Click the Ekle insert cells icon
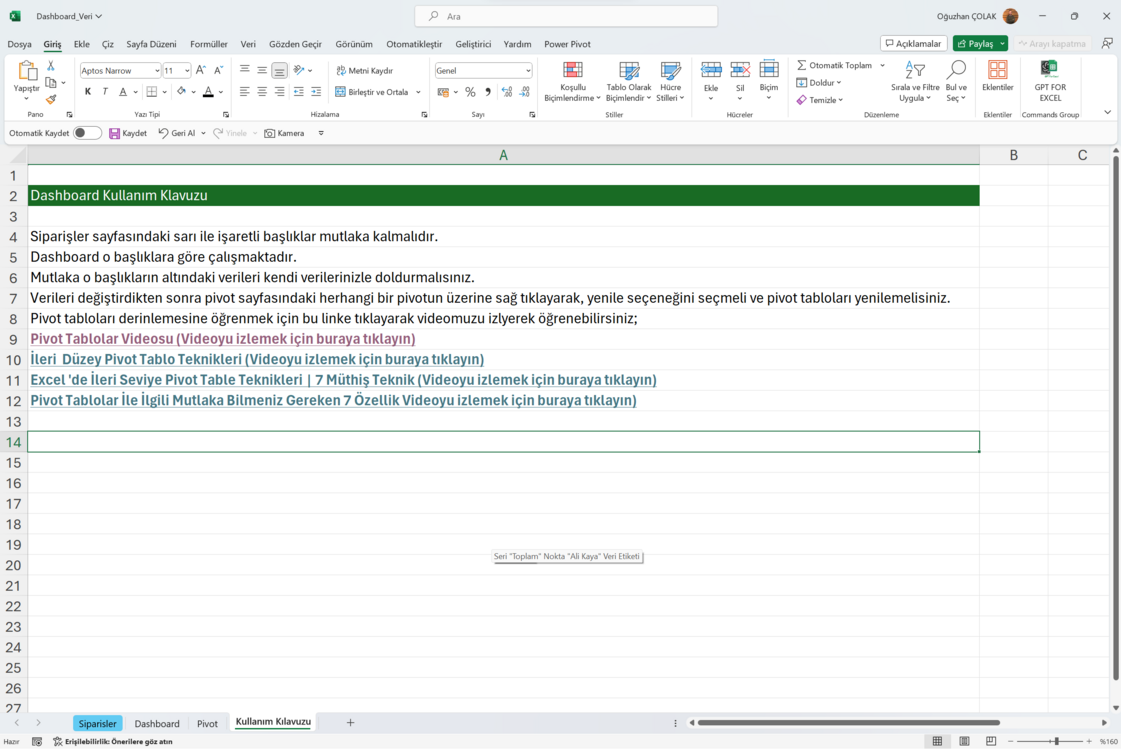Image resolution: width=1121 pixels, height=749 pixels. [711, 70]
